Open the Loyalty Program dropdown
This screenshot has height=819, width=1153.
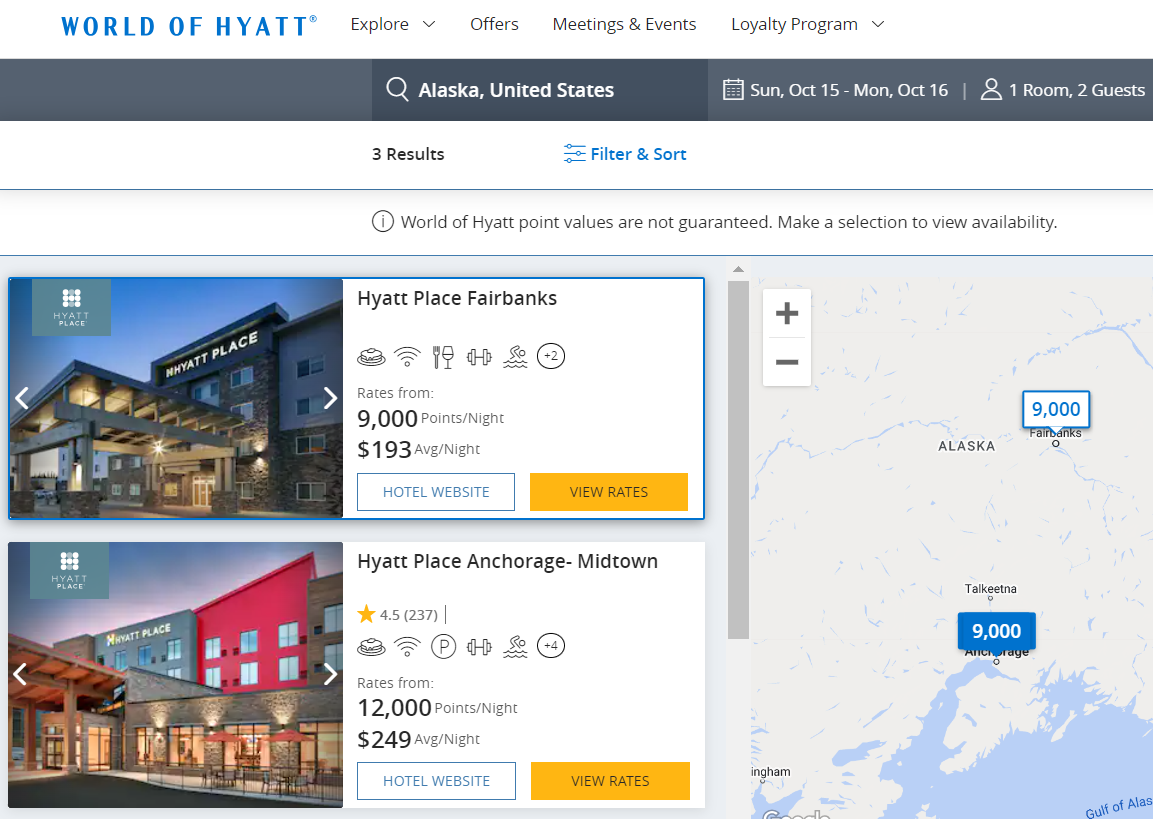(x=807, y=23)
